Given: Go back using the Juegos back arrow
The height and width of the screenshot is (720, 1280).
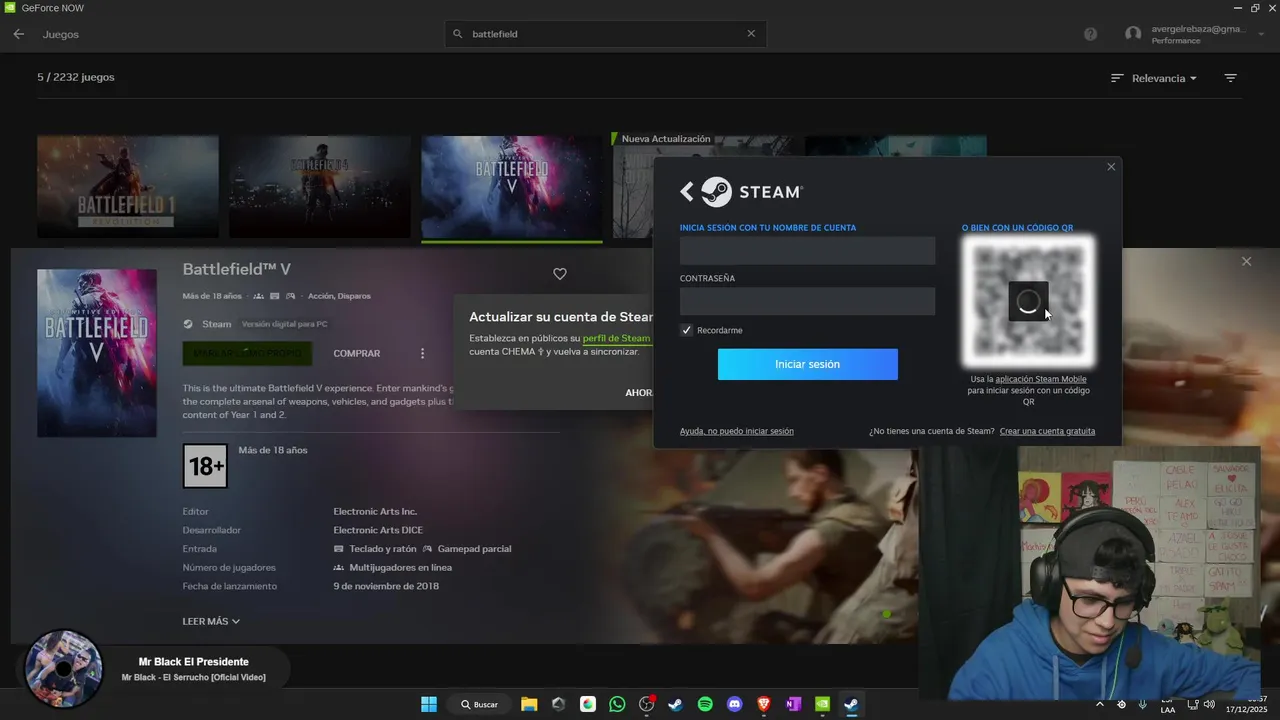Looking at the screenshot, I should click(19, 34).
